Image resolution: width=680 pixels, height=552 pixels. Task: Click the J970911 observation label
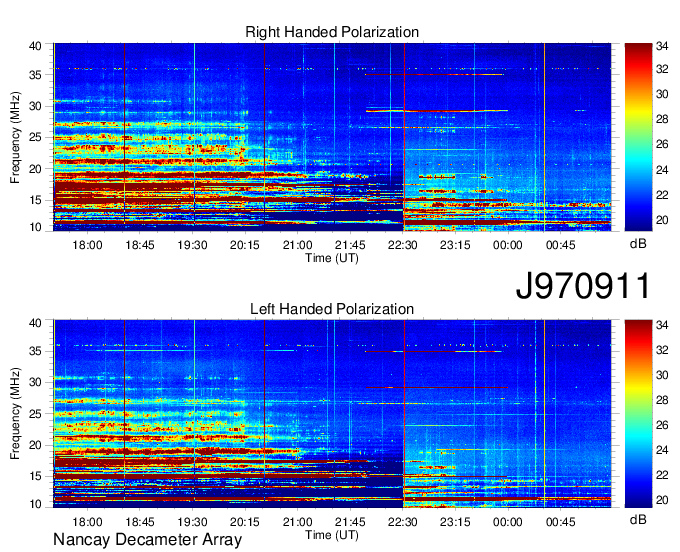click(583, 286)
